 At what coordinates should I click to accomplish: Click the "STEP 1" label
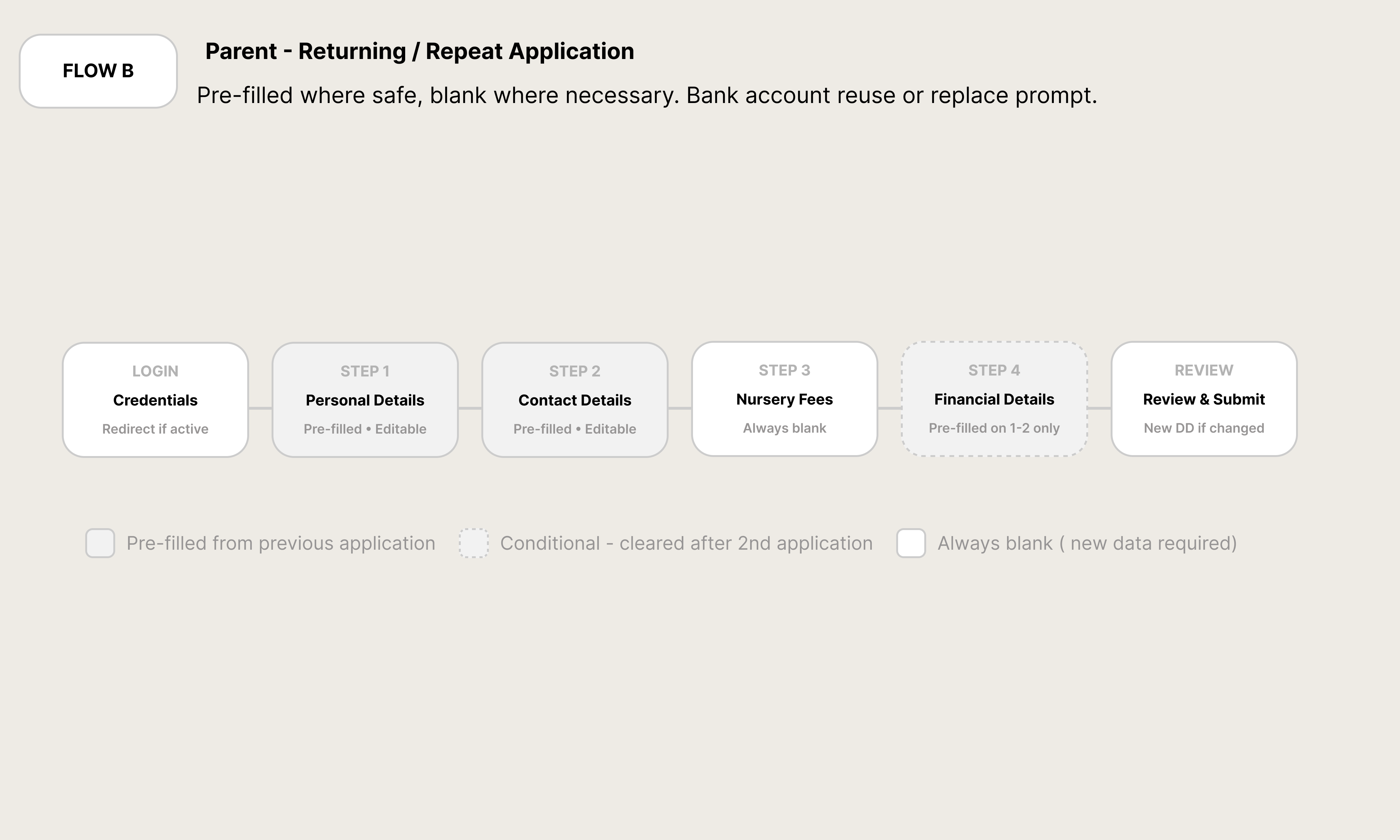(x=365, y=371)
